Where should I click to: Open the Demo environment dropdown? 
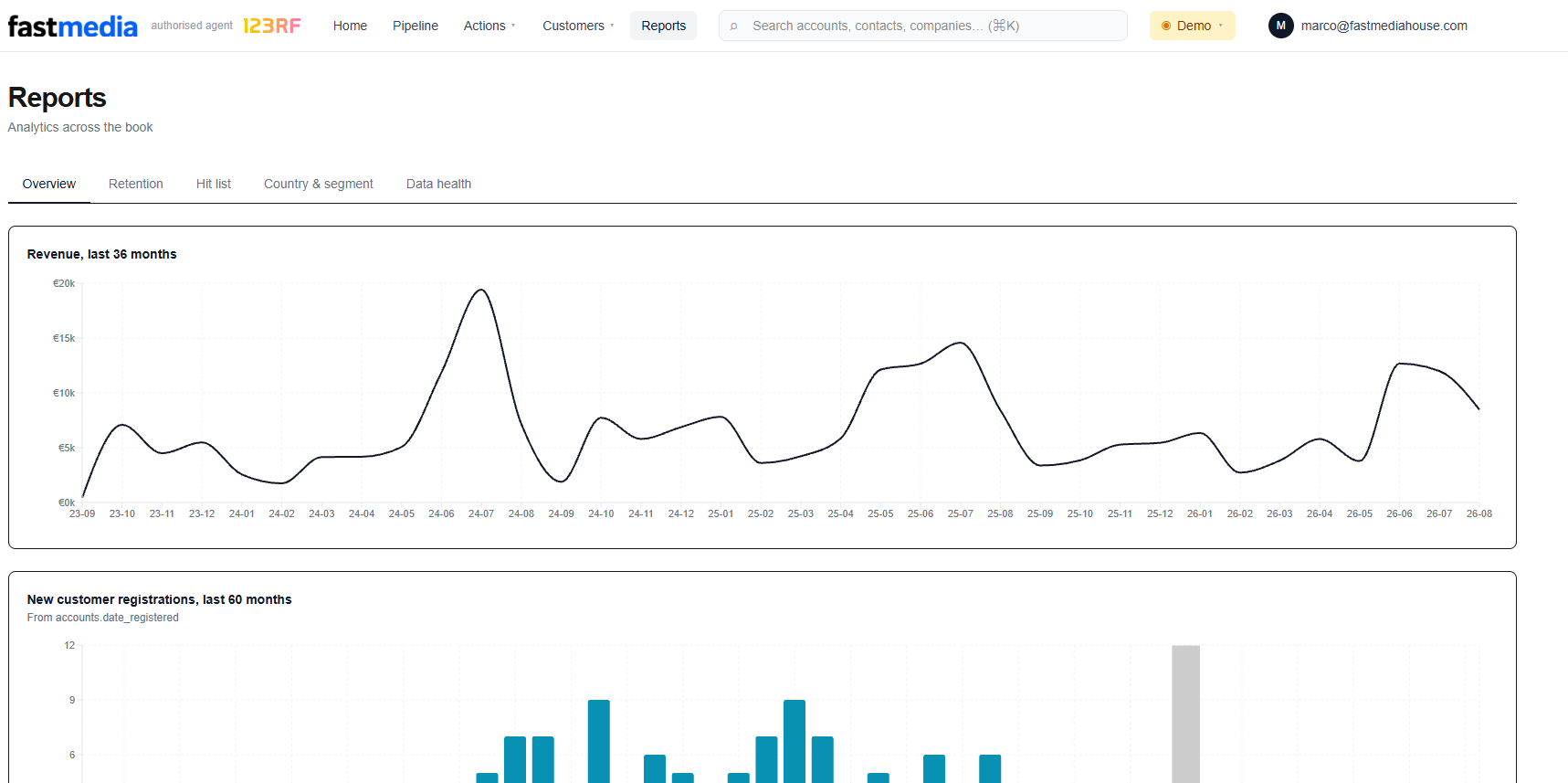point(1192,26)
